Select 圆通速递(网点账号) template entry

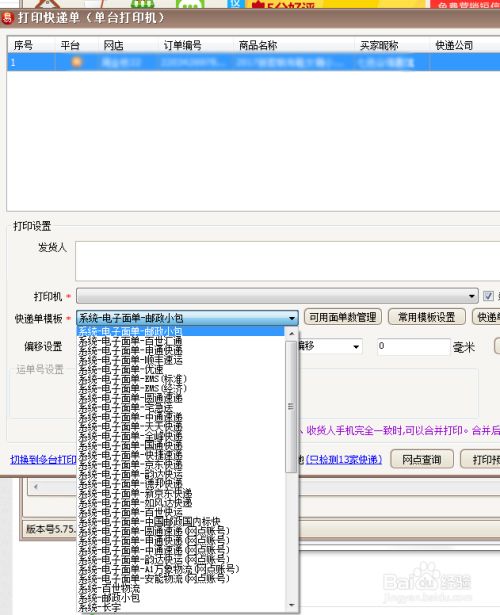coord(180,531)
